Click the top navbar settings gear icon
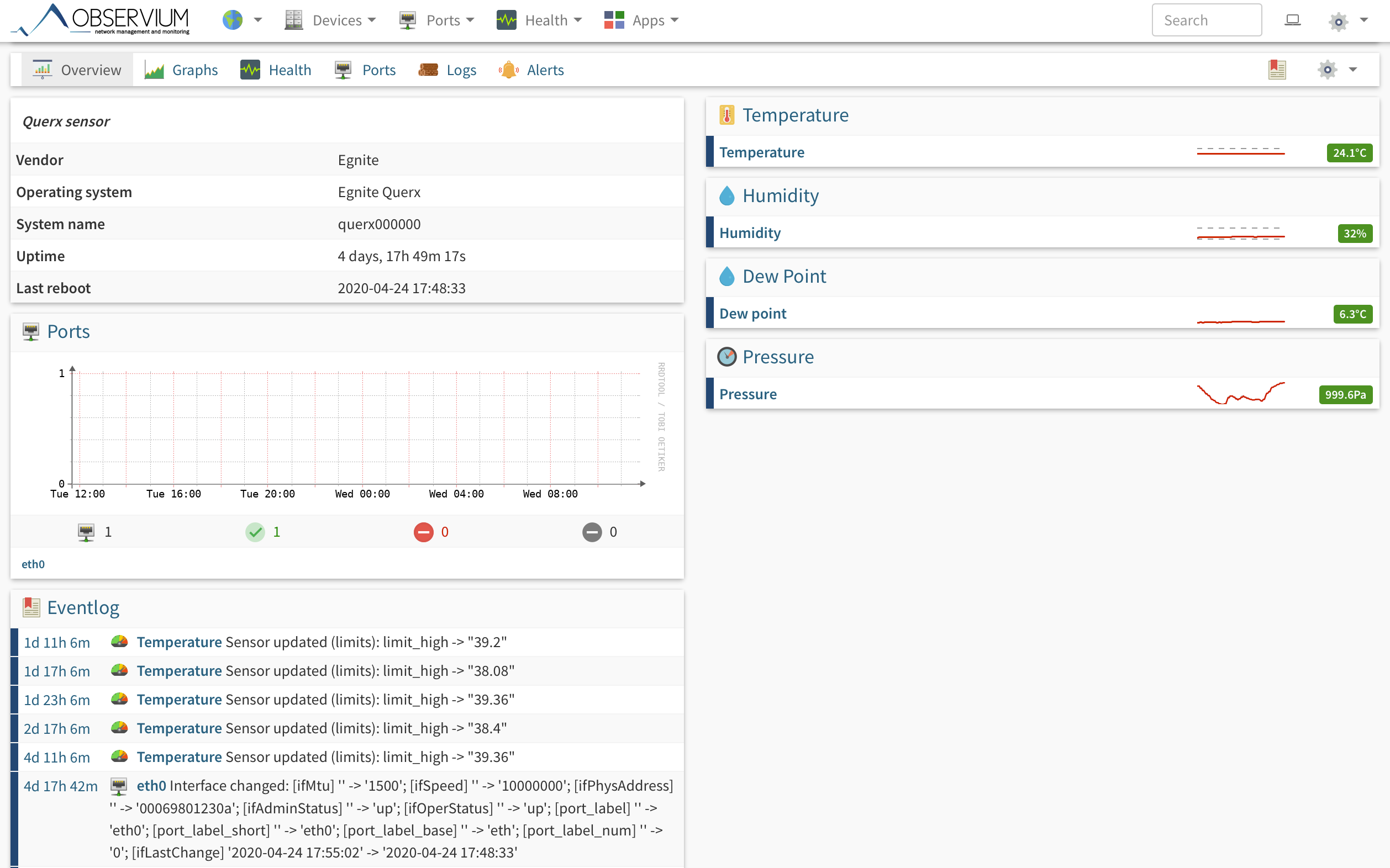This screenshot has width=1390, height=868. click(1338, 21)
